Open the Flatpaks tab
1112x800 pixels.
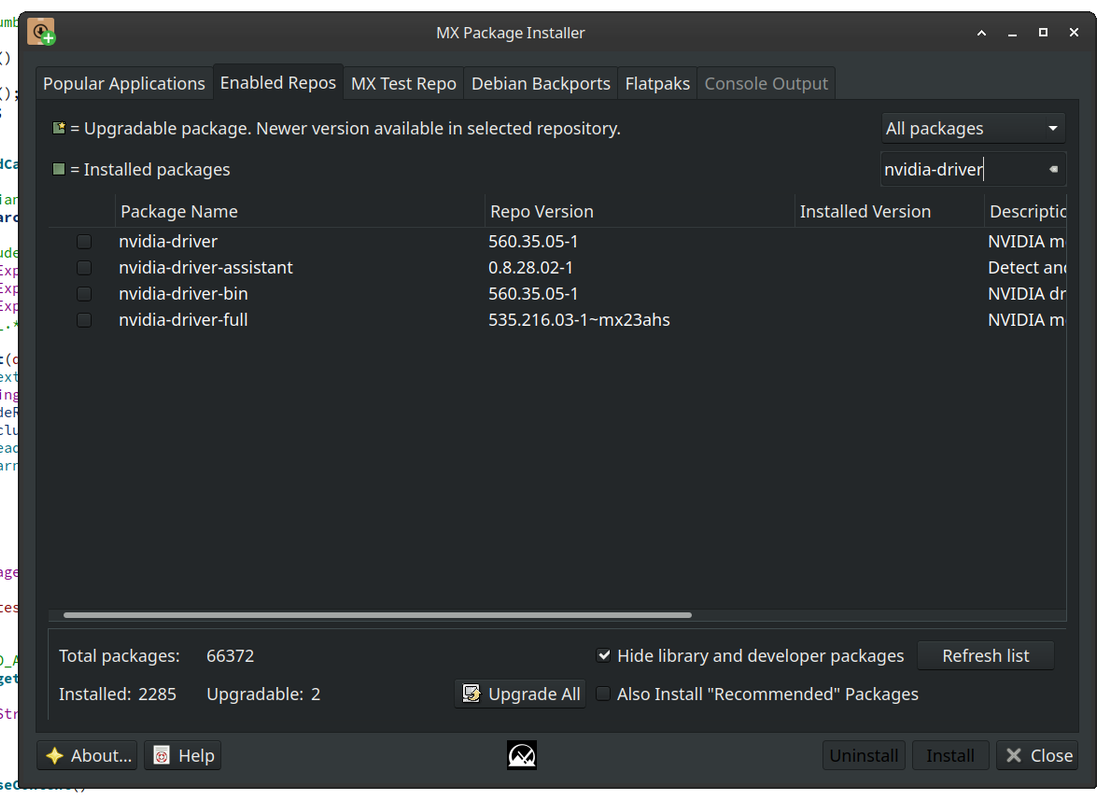(x=657, y=84)
